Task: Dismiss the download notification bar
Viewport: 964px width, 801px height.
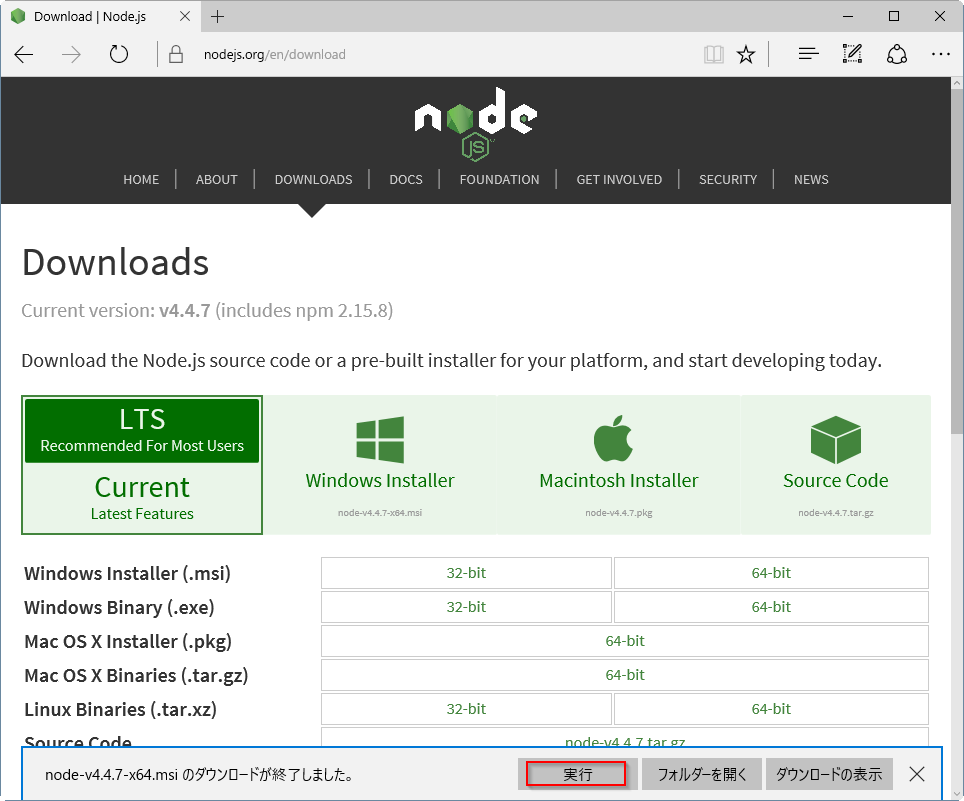Action: click(917, 774)
